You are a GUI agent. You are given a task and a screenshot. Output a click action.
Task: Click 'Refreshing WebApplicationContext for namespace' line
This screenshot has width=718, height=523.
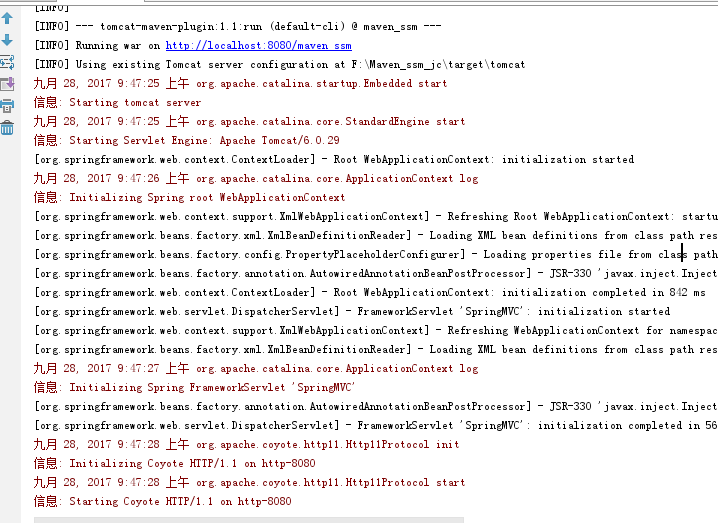[x=376, y=331]
